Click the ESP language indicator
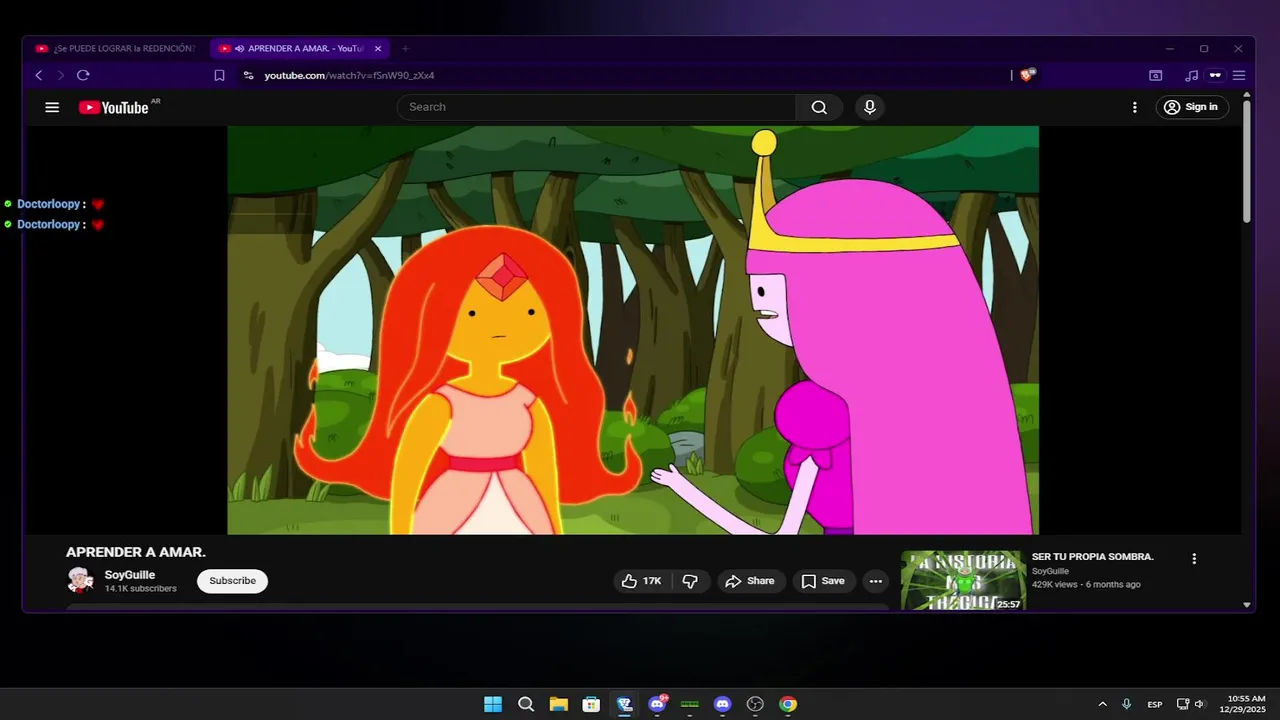The image size is (1280, 720). [1155, 704]
